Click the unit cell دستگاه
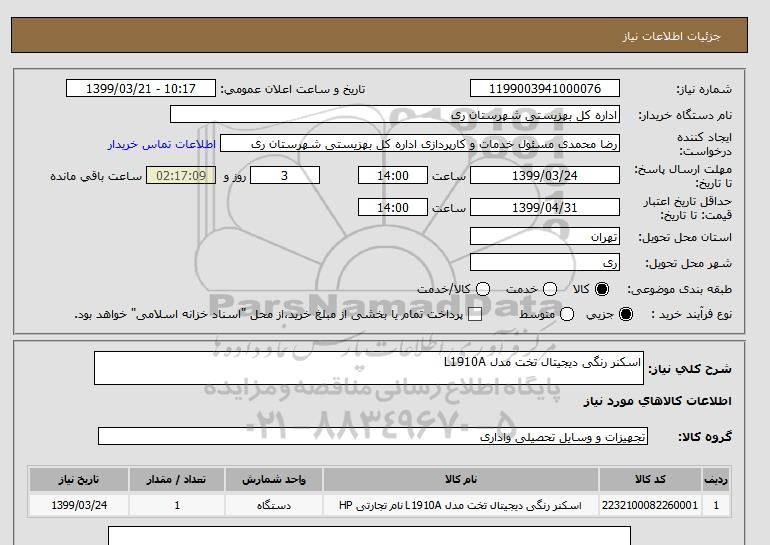The height and width of the screenshot is (545, 770). (274, 505)
